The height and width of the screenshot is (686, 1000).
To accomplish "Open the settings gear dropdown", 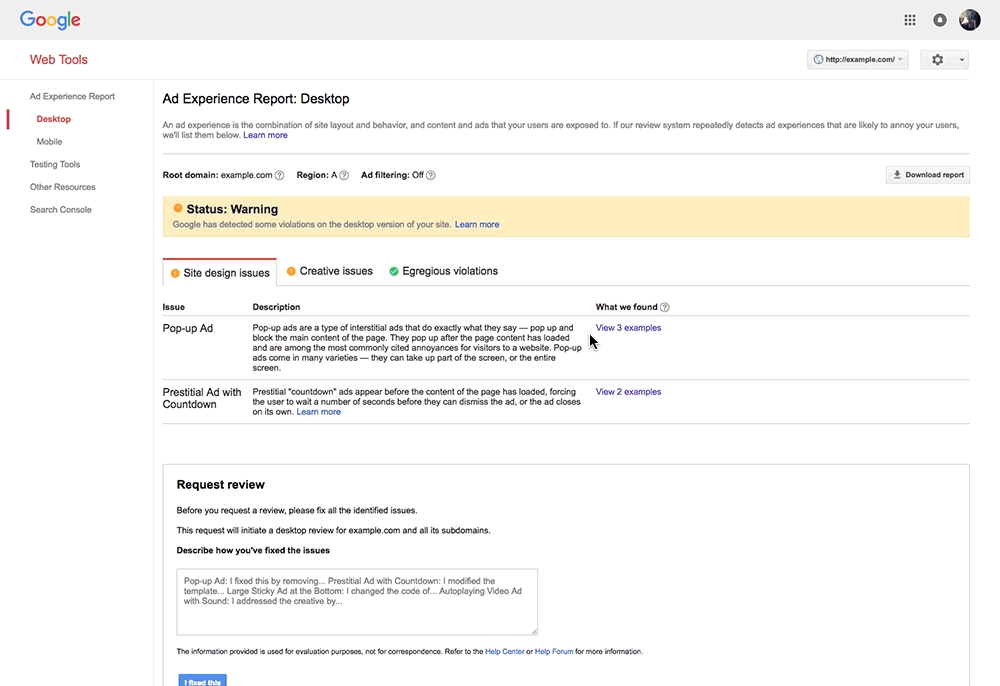I will point(945,60).
